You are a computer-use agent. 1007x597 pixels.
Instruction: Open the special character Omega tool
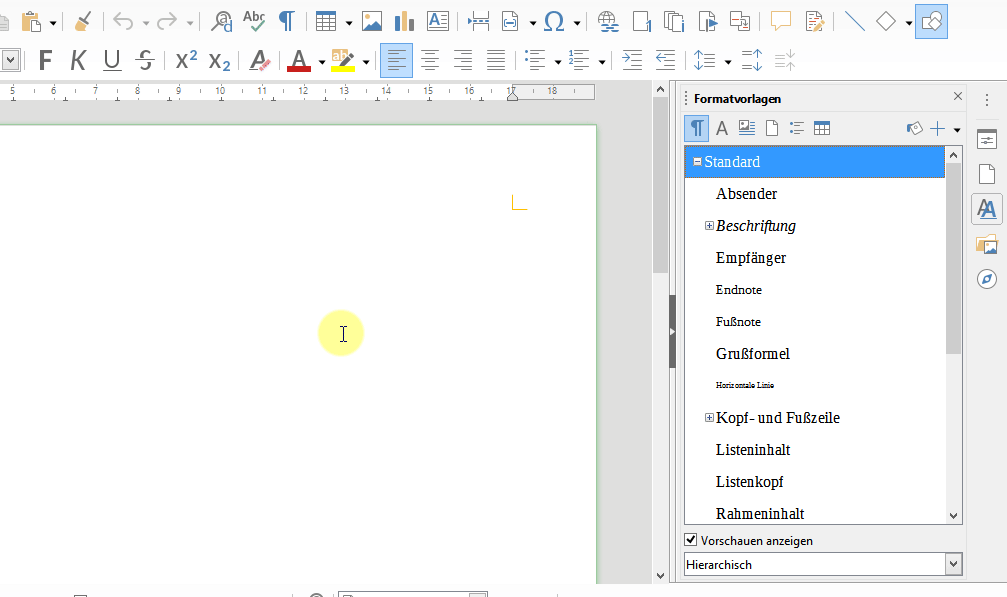tap(554, 22)
